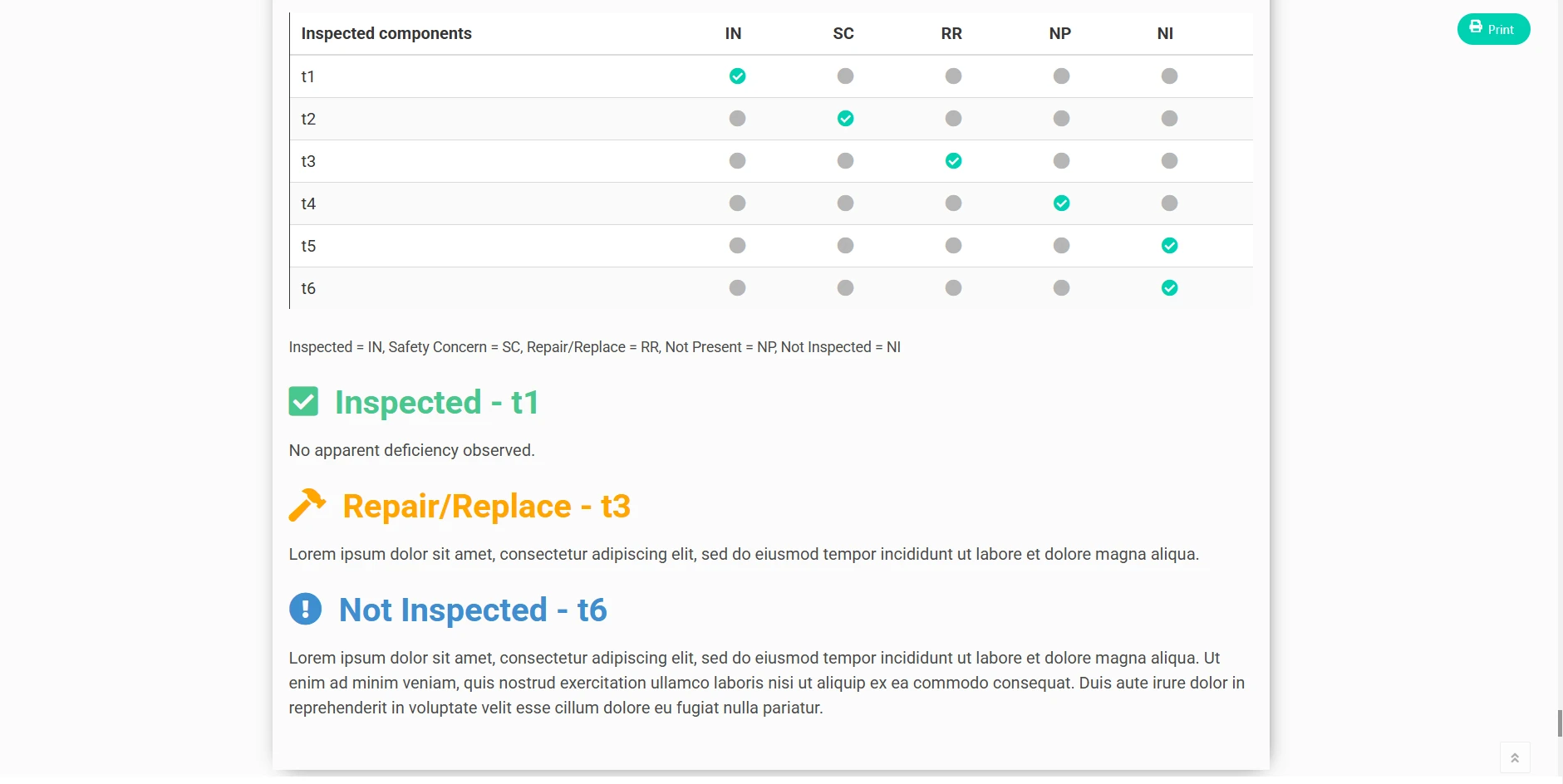Select NI status for t5 row
Viewport: 1563px width, 784px height.
point(1169,246)
